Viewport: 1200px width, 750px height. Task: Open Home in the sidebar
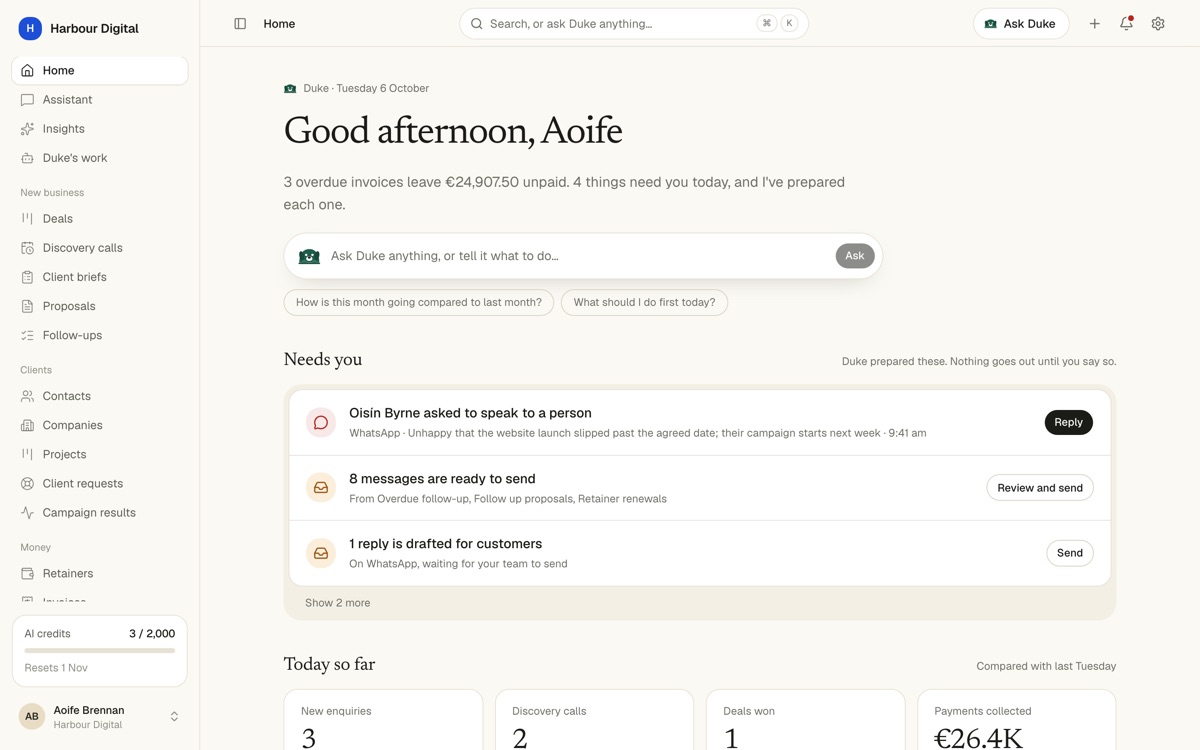click(x=100, y=70)
